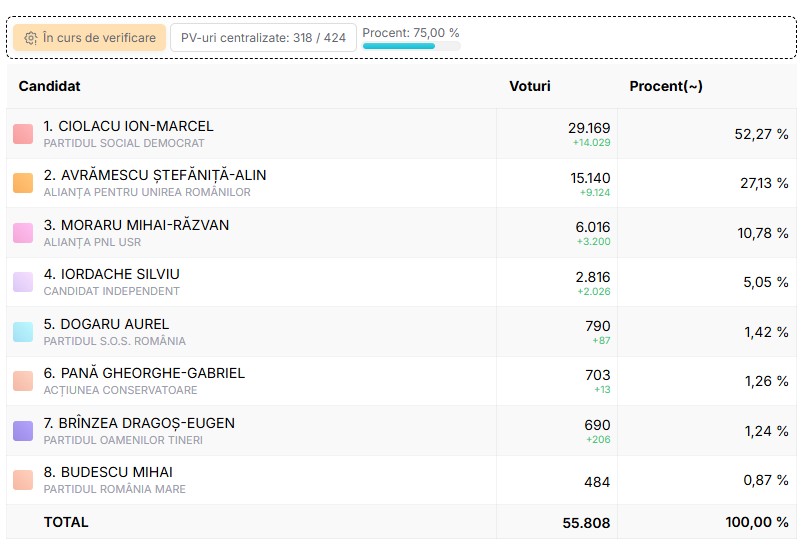Click the 'Alianța PNL USR' party label

pyautogui.click(x=92, y=242)
